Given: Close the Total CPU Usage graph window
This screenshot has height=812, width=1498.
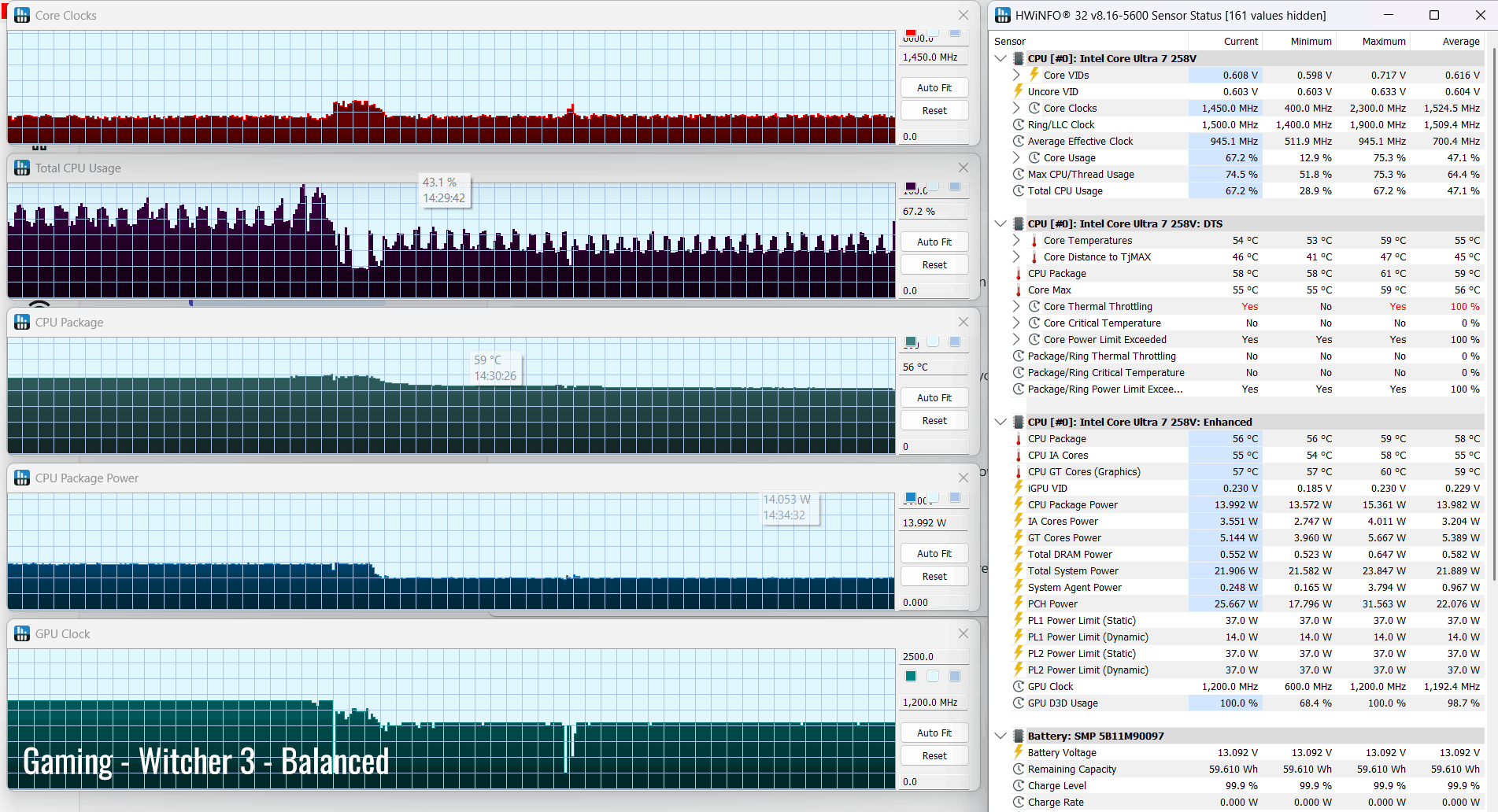Looking at the screenshot, I should (x=963, y=168).
